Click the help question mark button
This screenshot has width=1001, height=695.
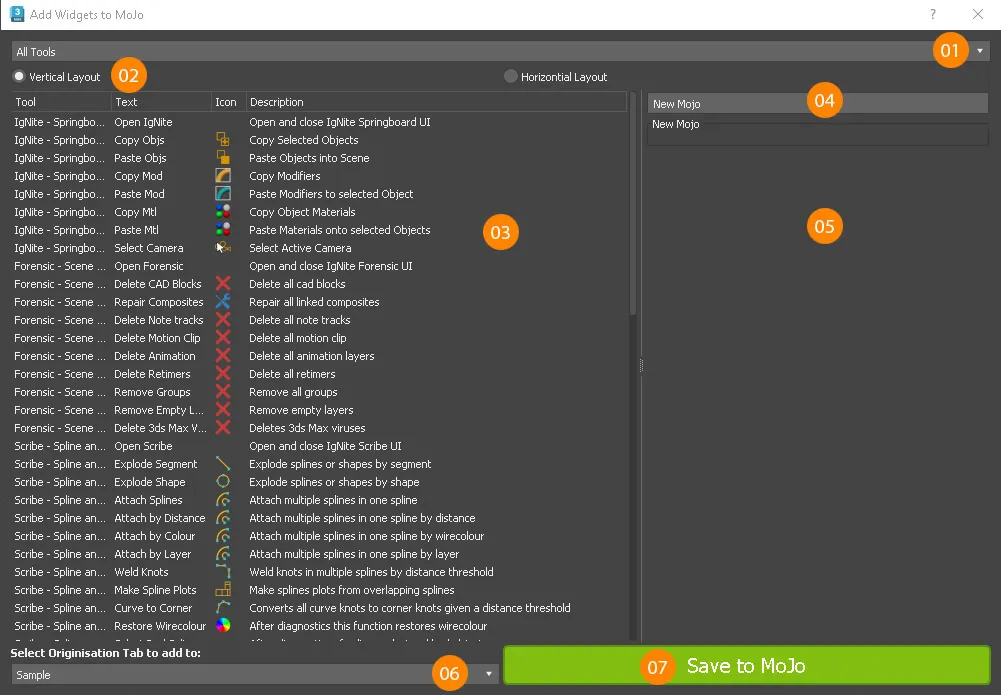(933, 14)
